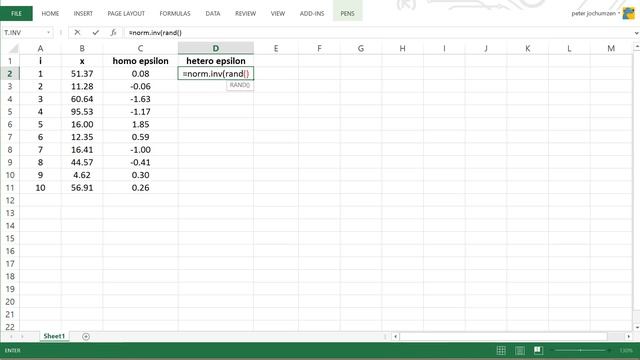This screenshot has width=640, height=360.
Task: Select column M header
Action: click(x=611, y=48)
